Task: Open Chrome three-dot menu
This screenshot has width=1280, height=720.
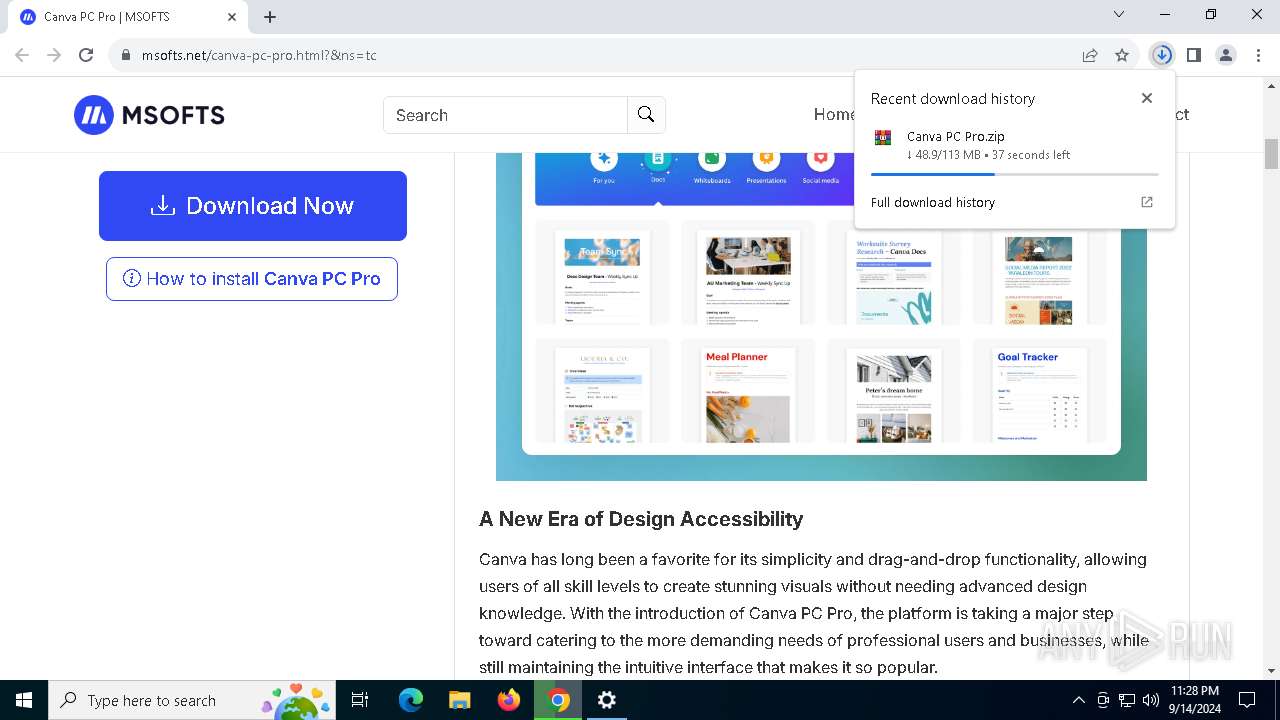Action: coord(1258,55)
